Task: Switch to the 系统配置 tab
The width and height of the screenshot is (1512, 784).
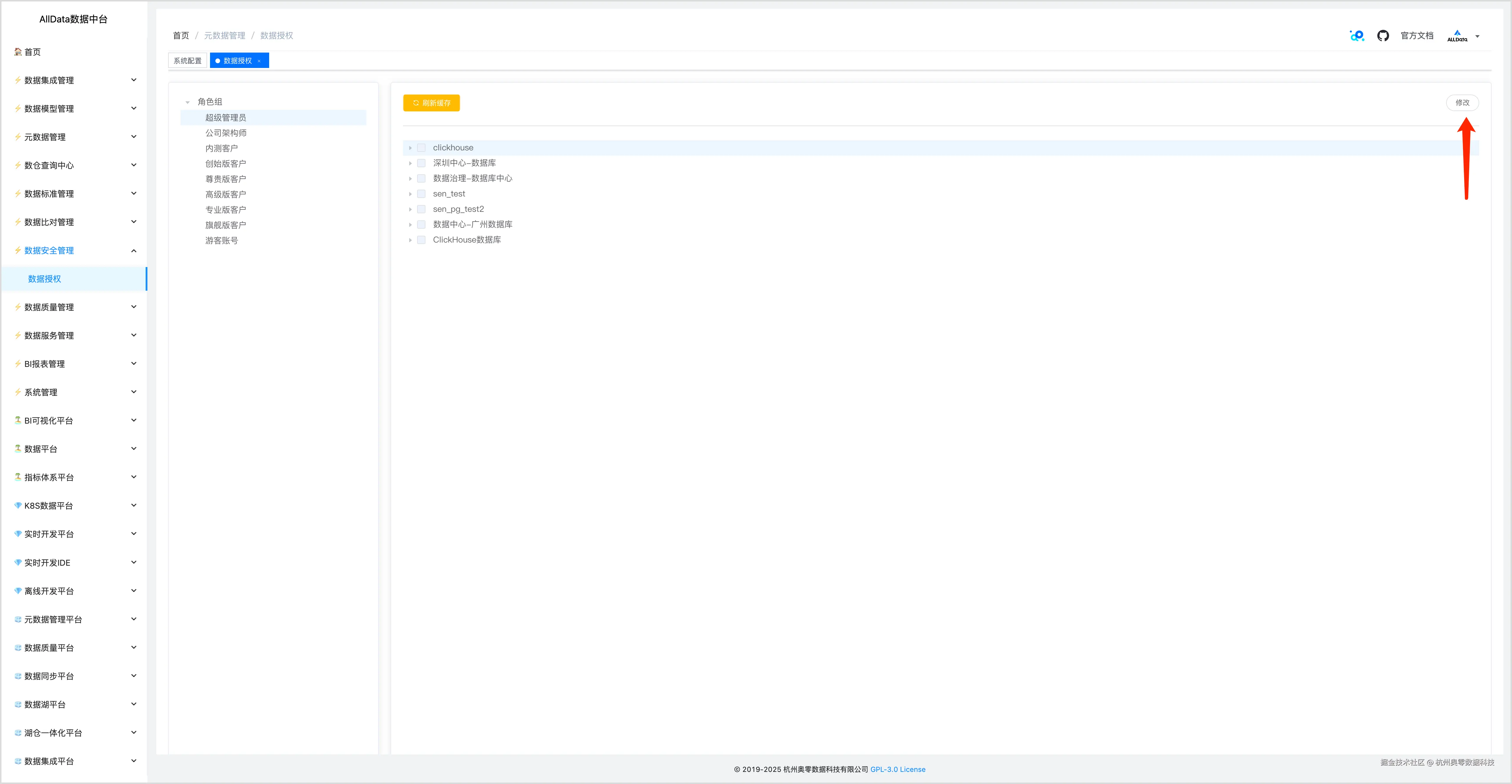Action: tap(187, 61)
